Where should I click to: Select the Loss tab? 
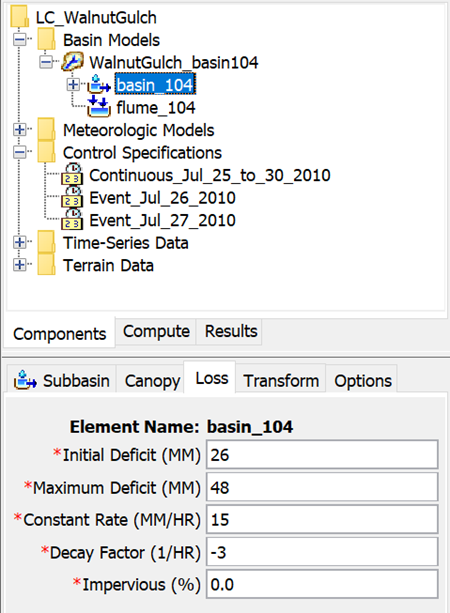(x=212, y=378)
